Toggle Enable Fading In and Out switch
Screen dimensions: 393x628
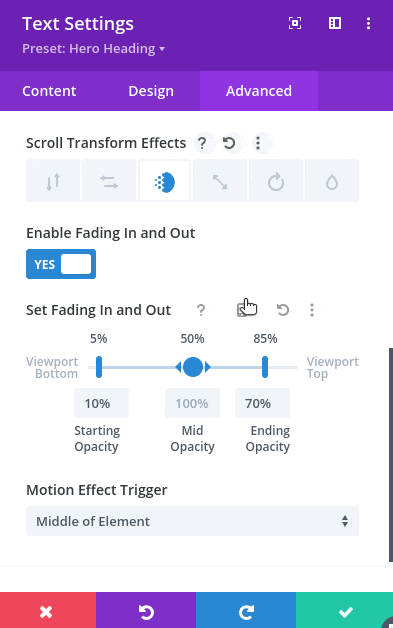click(x=61, y=264)
